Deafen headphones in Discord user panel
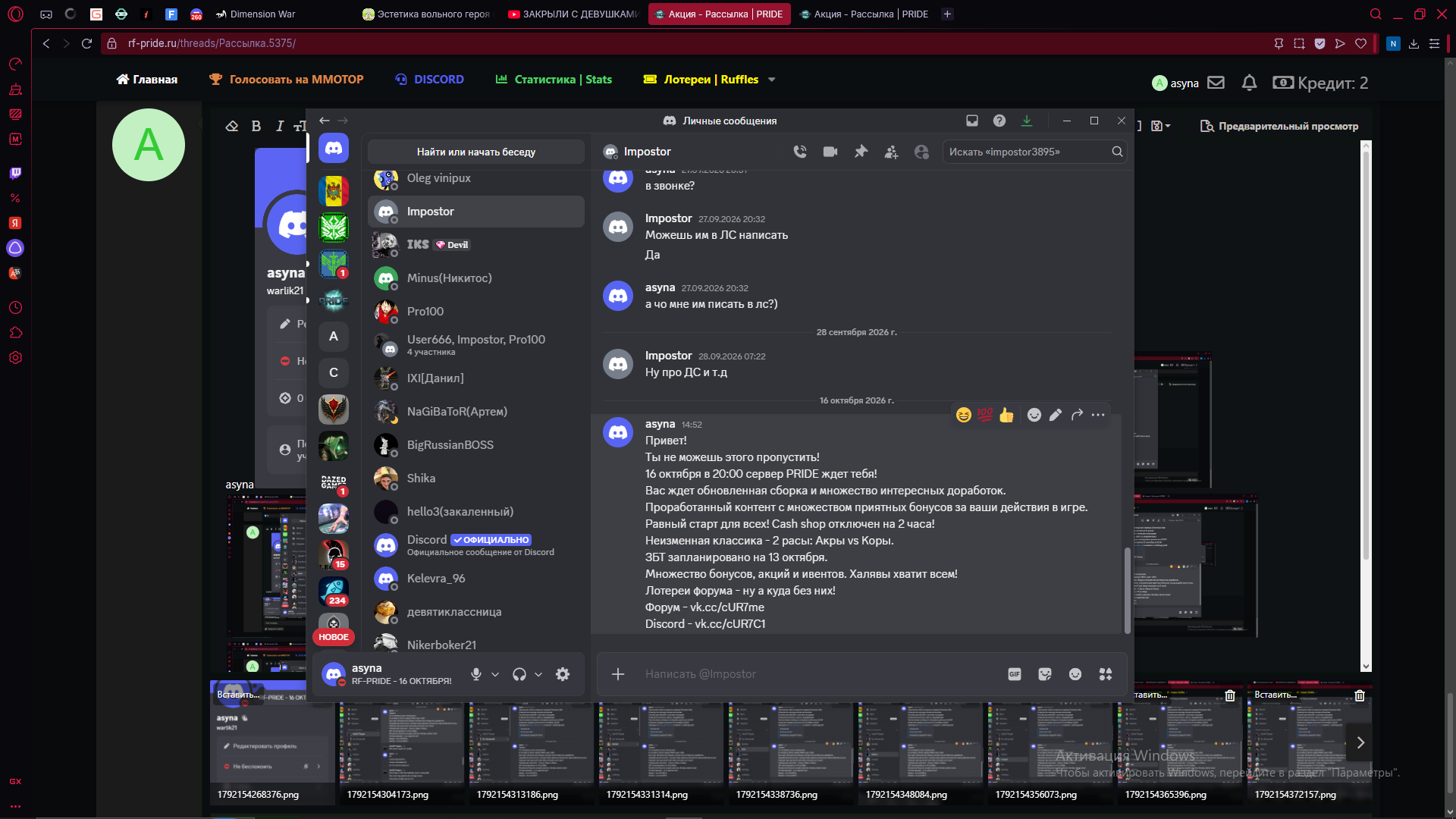1456x819 pixels. tap(519, 674)
